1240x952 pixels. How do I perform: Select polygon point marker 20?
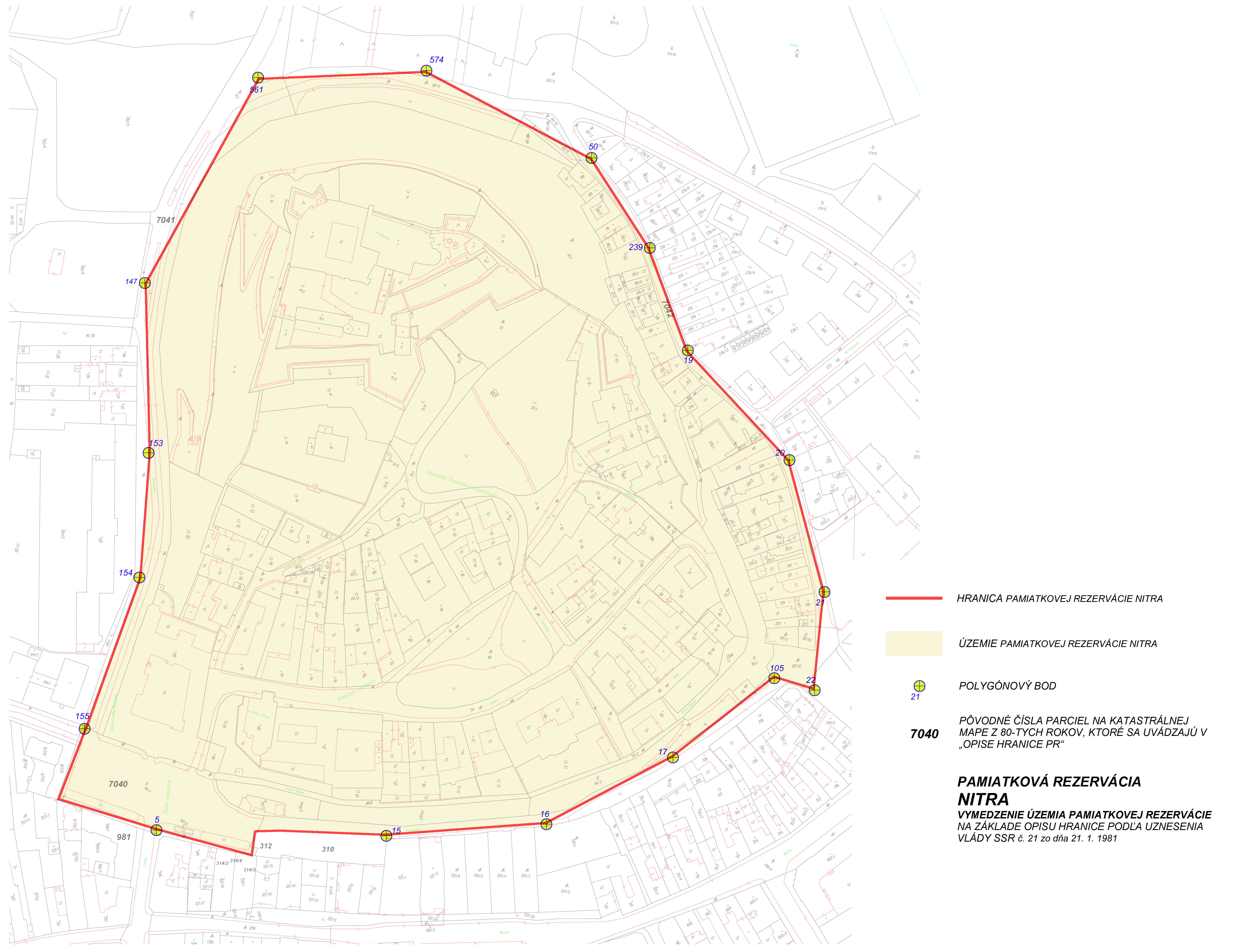pos(789,460)
